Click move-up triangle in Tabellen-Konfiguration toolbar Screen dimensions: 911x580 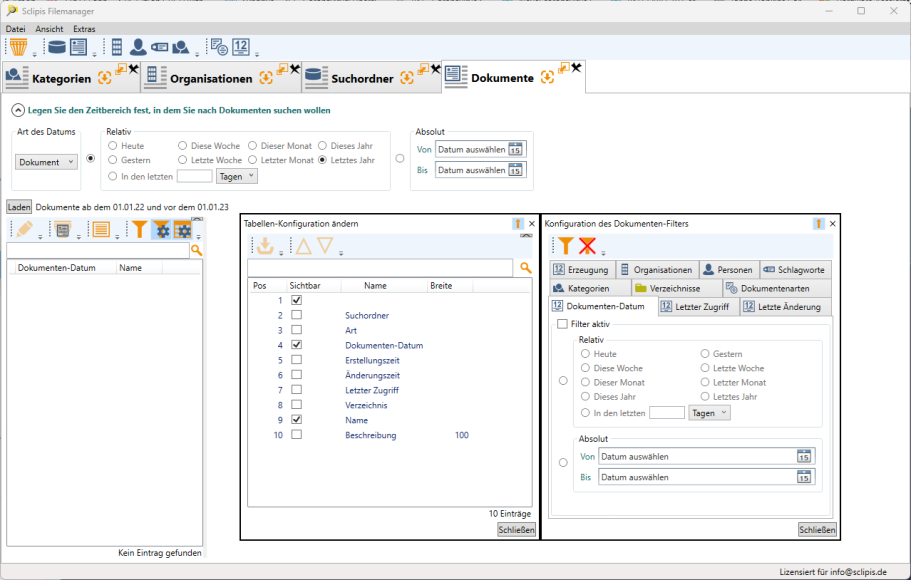pyautogui.click(x=303, y=246)
